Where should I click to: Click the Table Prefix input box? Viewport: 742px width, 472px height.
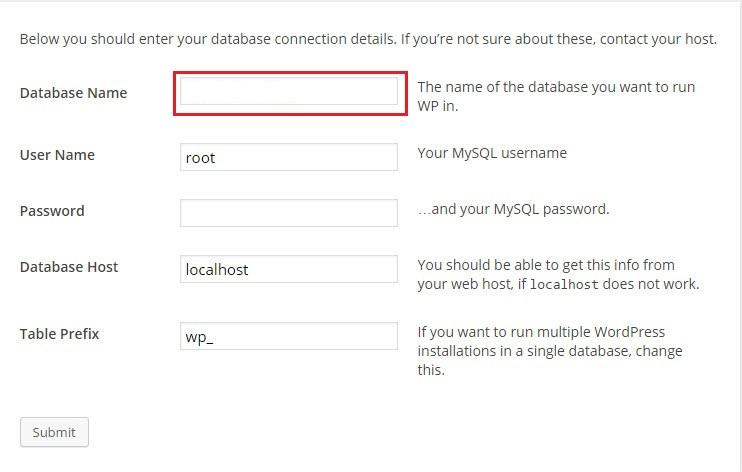coord(289,336)
